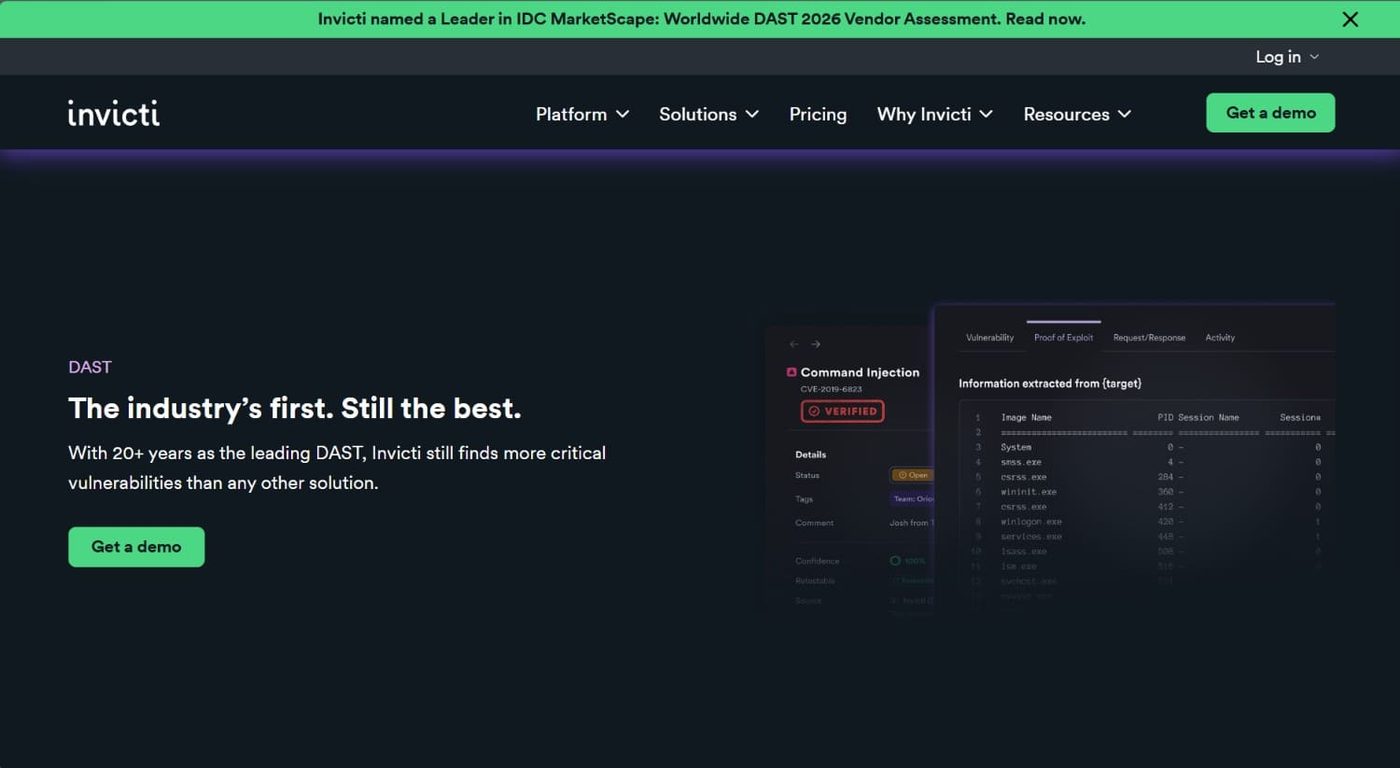Click Get a demo below the hero paragraph
Viewport: 1400px width, 768px height.
136,547
